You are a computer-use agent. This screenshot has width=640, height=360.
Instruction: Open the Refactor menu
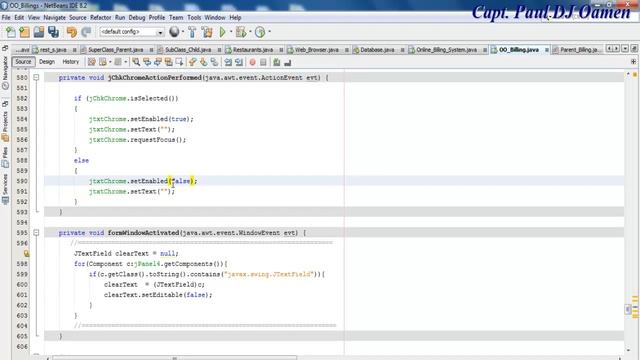(x=101, y=18)
